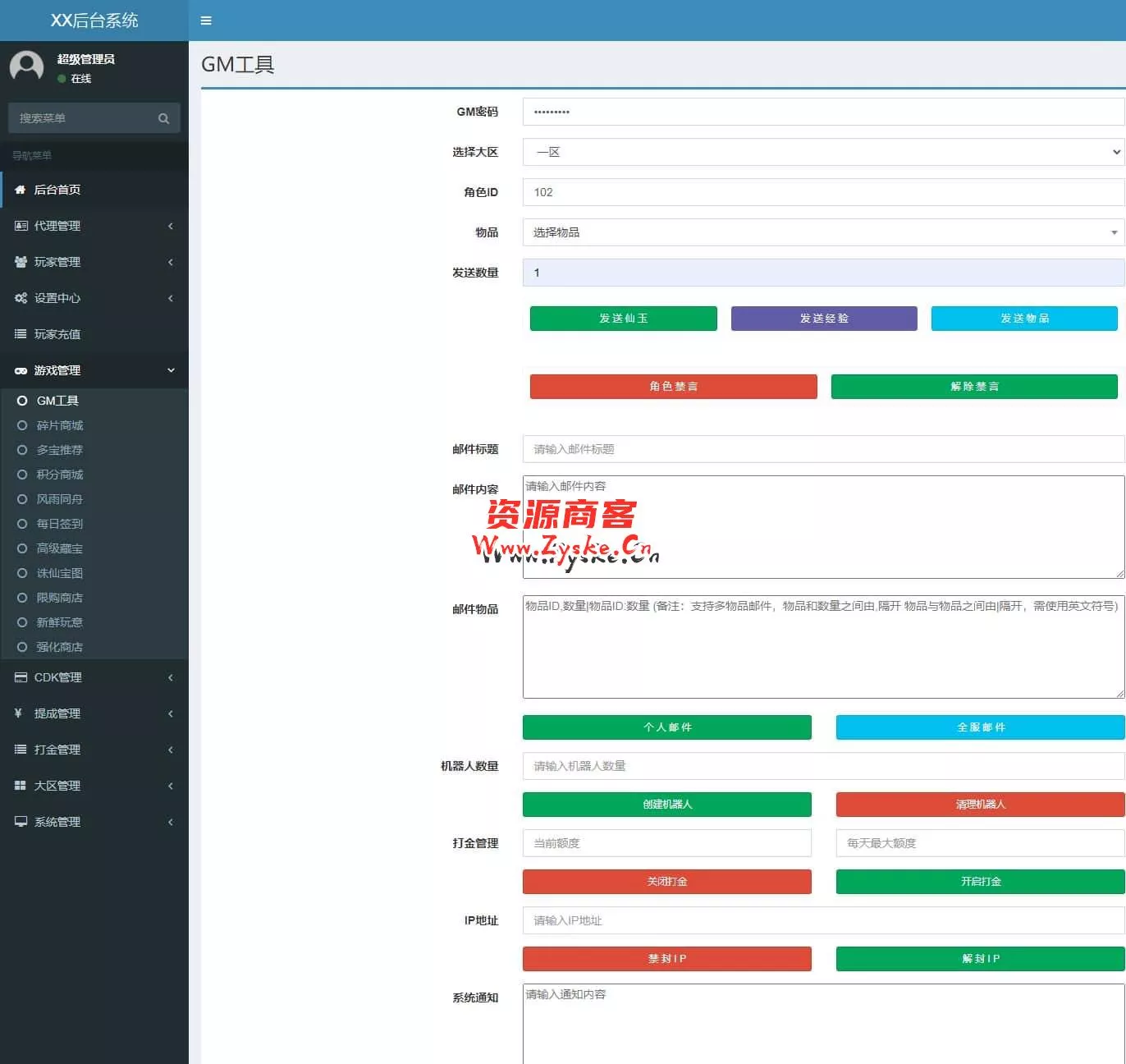Select the 强化商店 submenu item
The width and height of the screenshot is (1126, 1064).
(x=94, y=647)
